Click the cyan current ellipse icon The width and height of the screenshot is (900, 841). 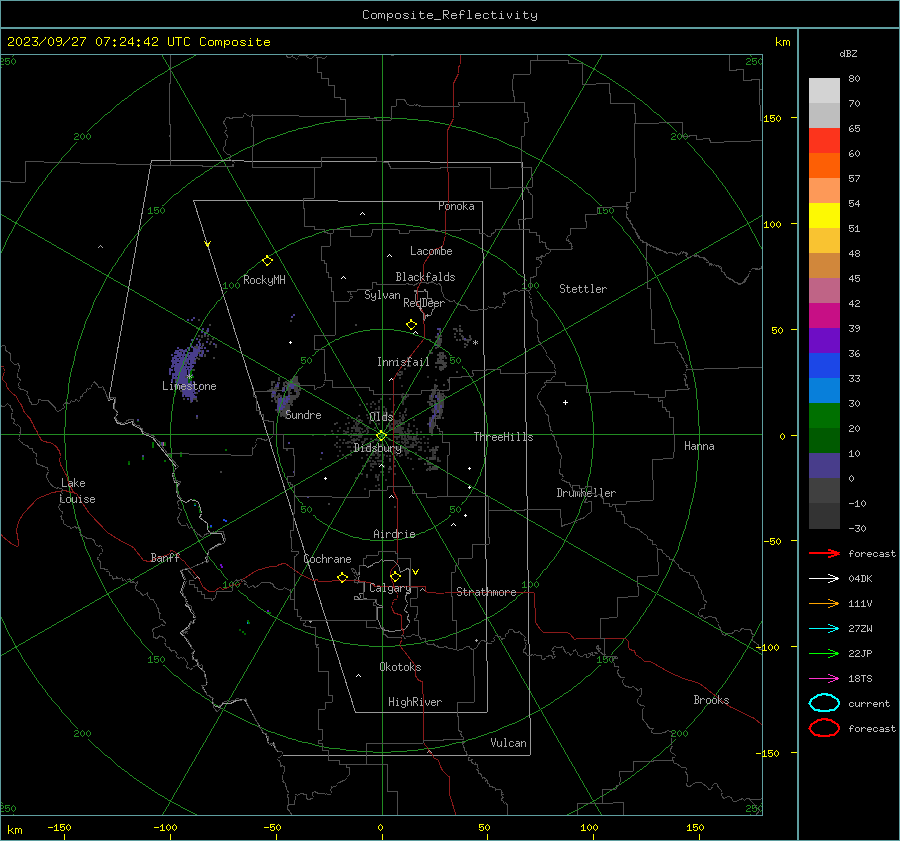(824, 703)
